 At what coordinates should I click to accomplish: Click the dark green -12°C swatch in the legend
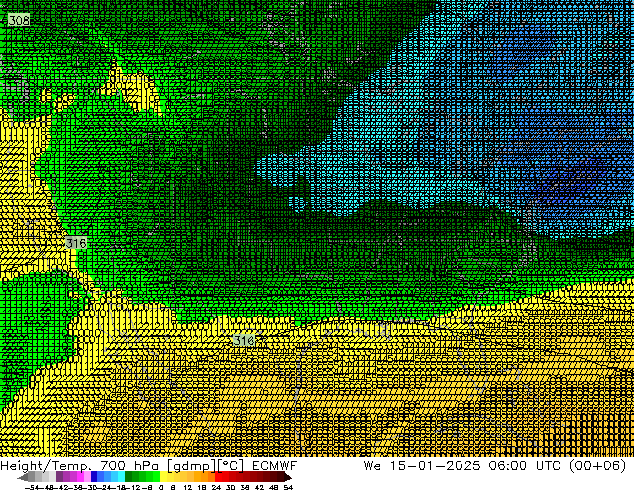[x=136, y=476]
